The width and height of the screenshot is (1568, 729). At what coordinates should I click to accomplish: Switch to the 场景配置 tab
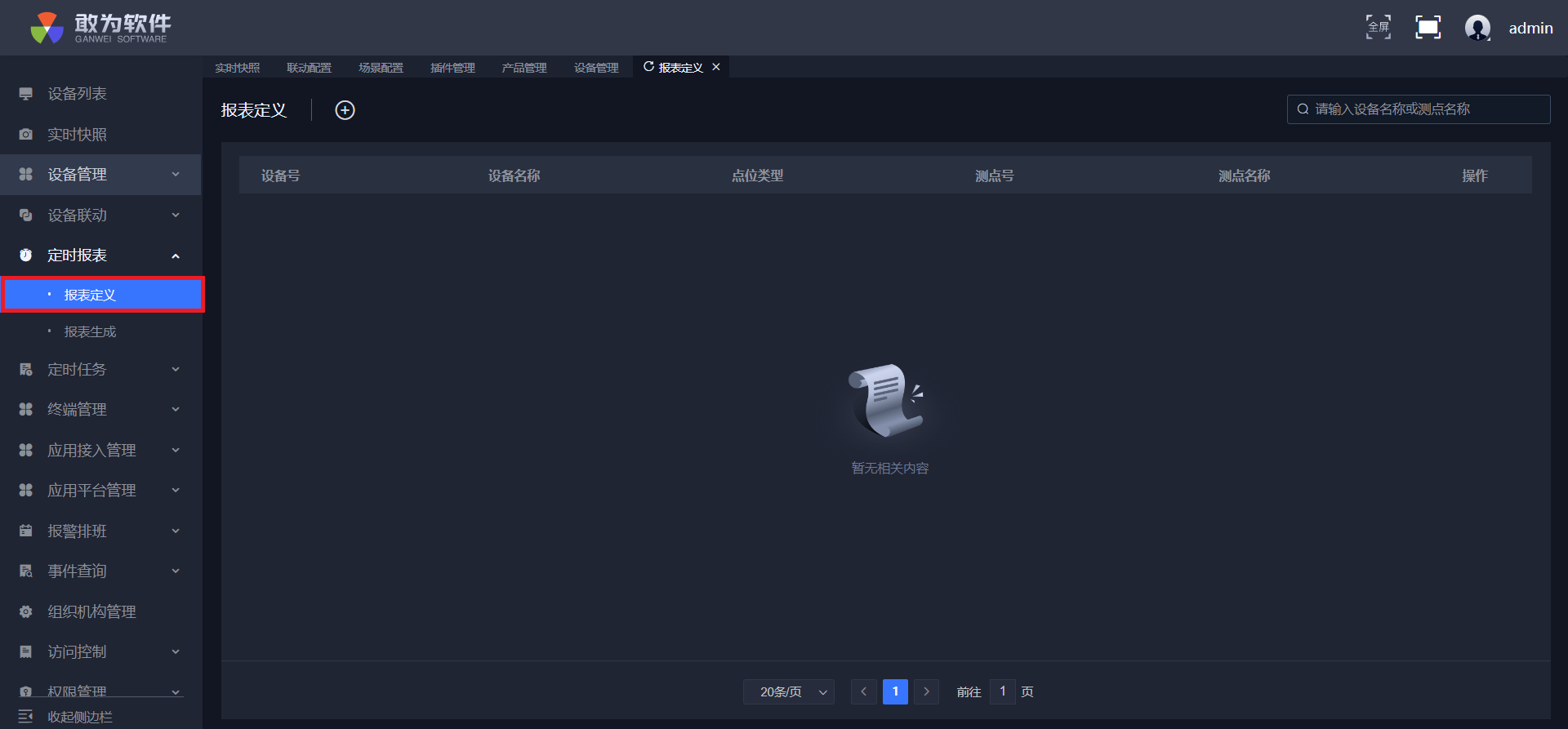click(381, 68)
